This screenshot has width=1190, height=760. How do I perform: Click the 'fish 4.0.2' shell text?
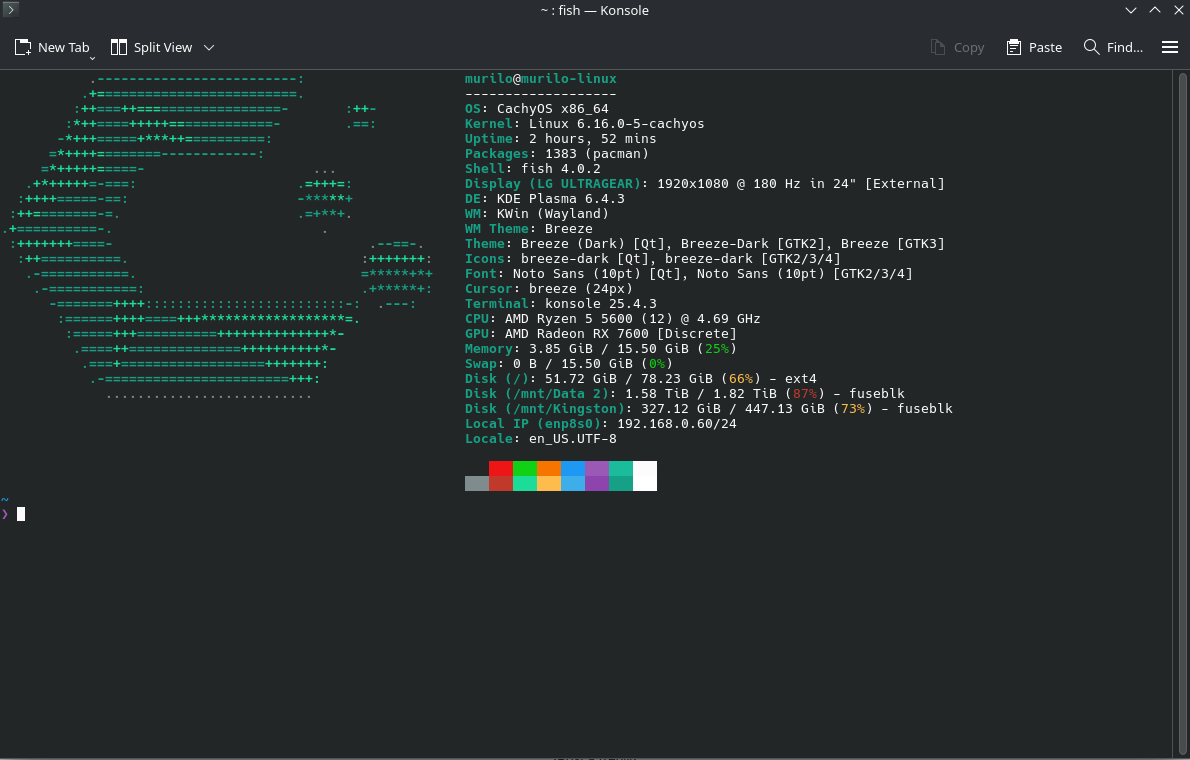click(560, 169)
